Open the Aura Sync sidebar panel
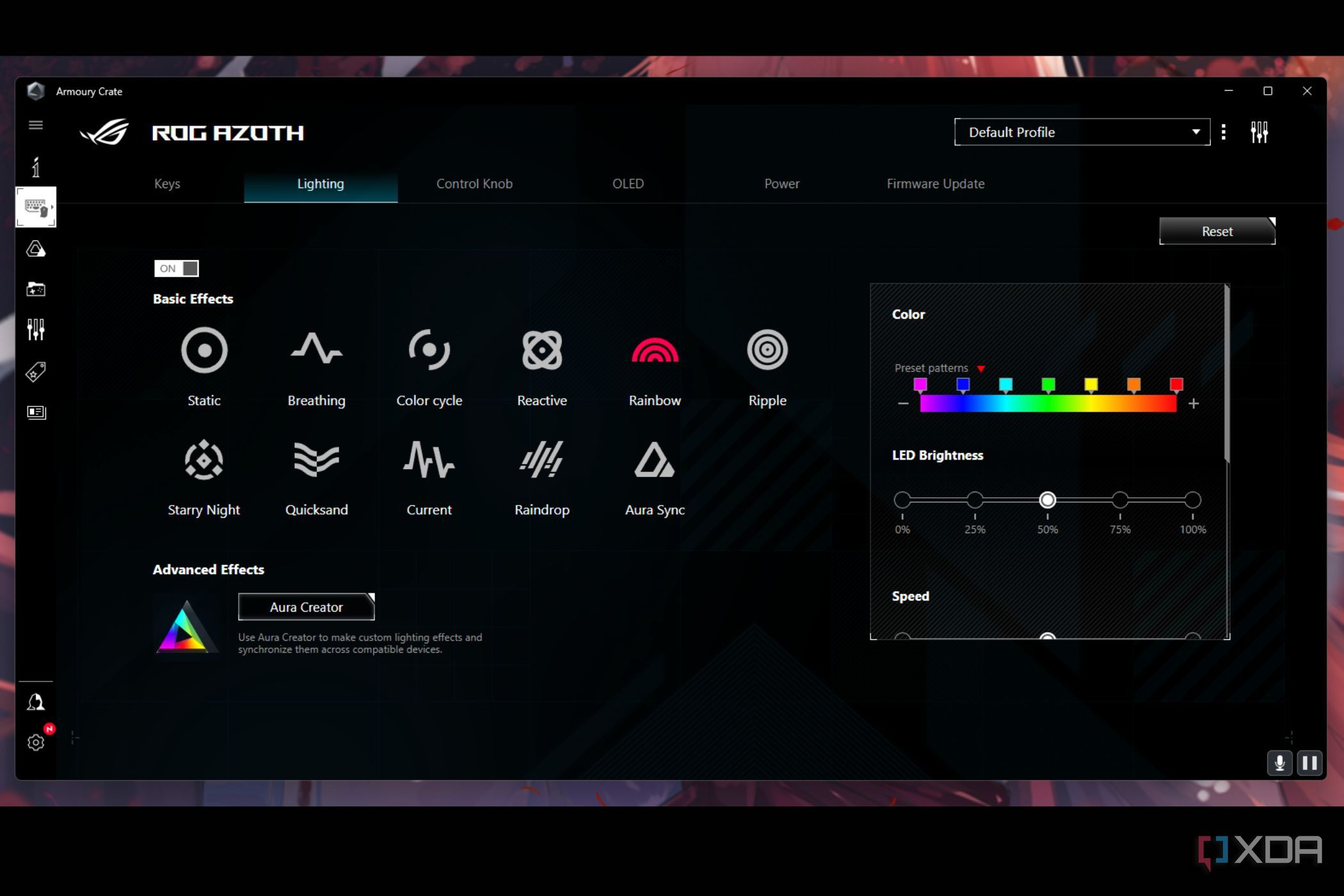Image resolution: width=1344 pixels, height=896 pixels. click(36, 249)
